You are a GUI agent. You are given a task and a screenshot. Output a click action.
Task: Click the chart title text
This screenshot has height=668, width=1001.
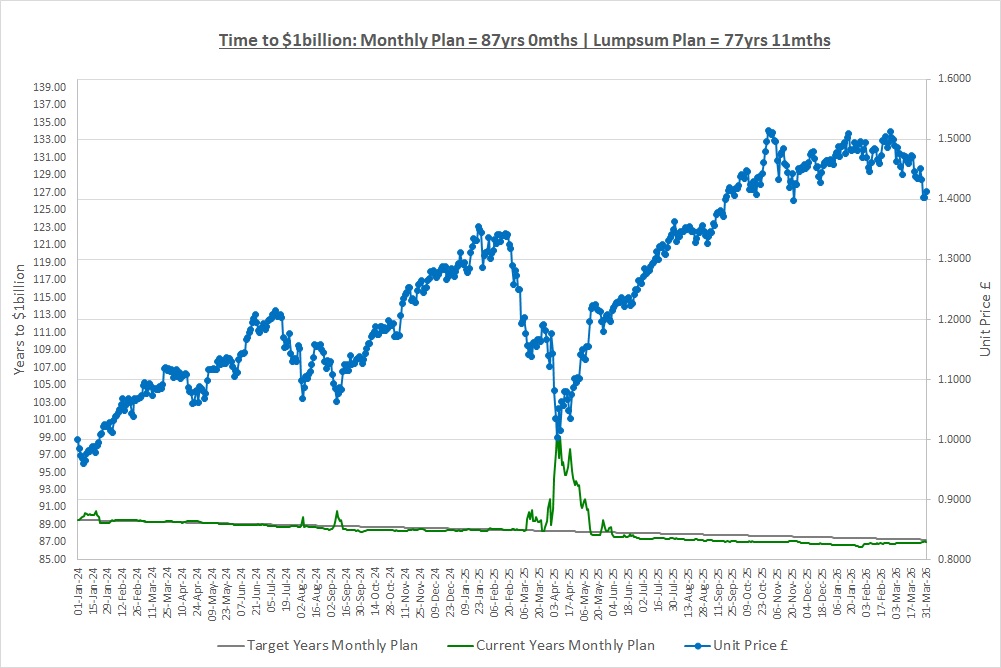[524, 41]
